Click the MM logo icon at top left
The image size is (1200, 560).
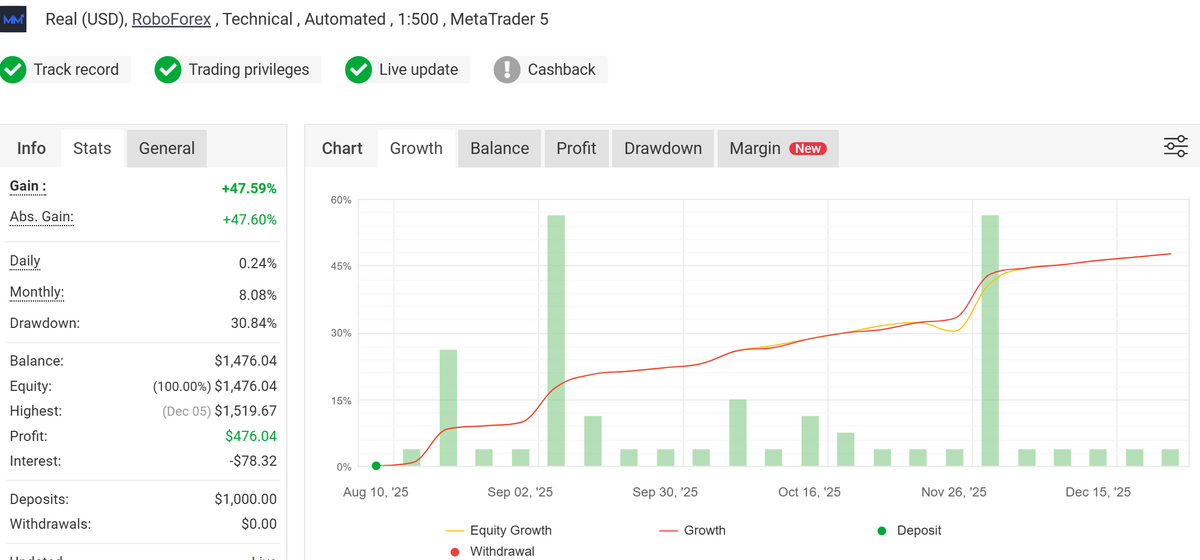pos(15,19)
